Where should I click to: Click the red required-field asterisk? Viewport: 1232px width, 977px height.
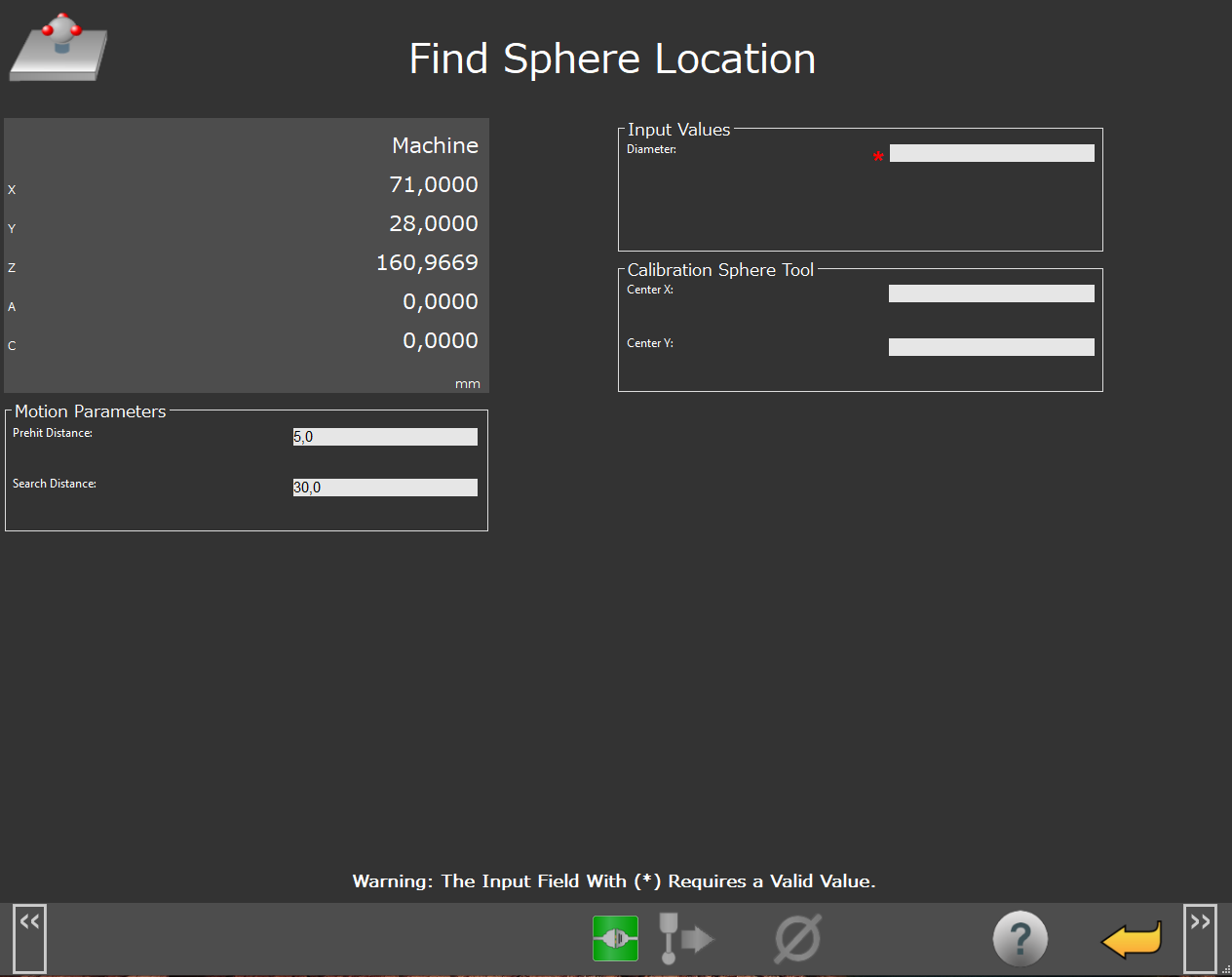click(x=878, y=157)
